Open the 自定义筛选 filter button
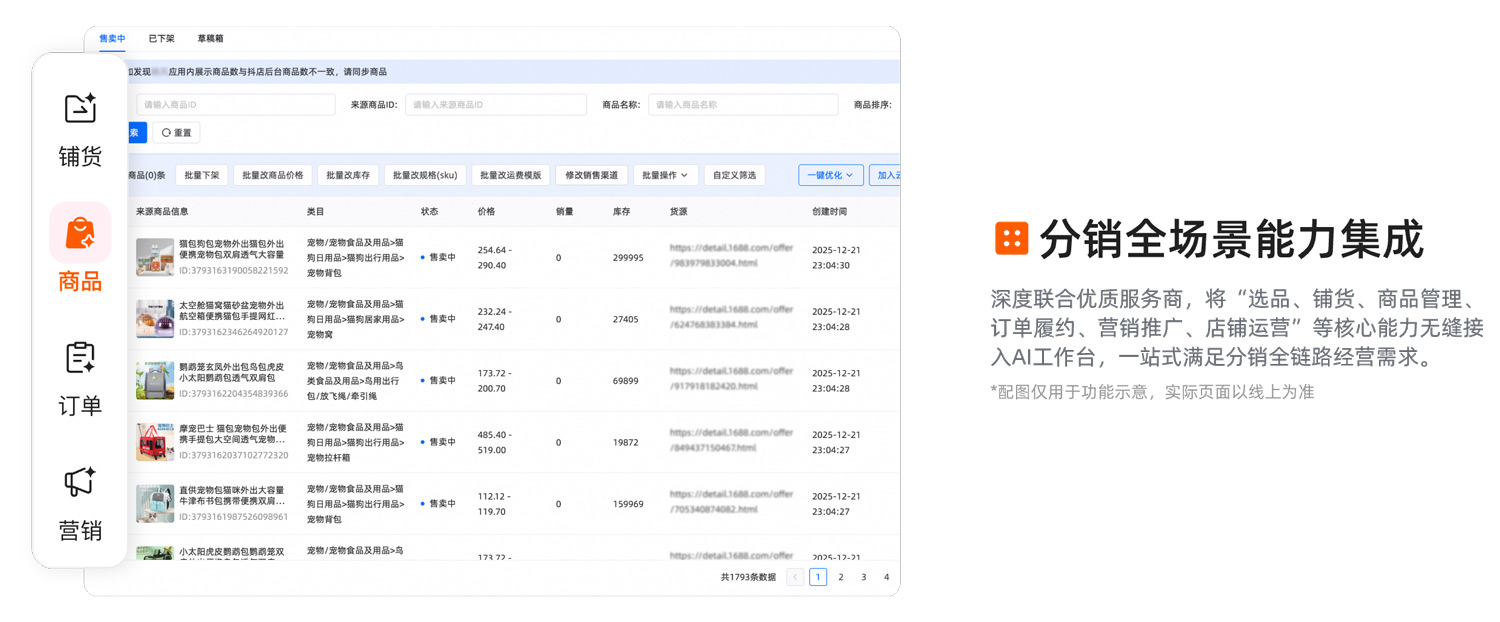 [x=734, y=175]
